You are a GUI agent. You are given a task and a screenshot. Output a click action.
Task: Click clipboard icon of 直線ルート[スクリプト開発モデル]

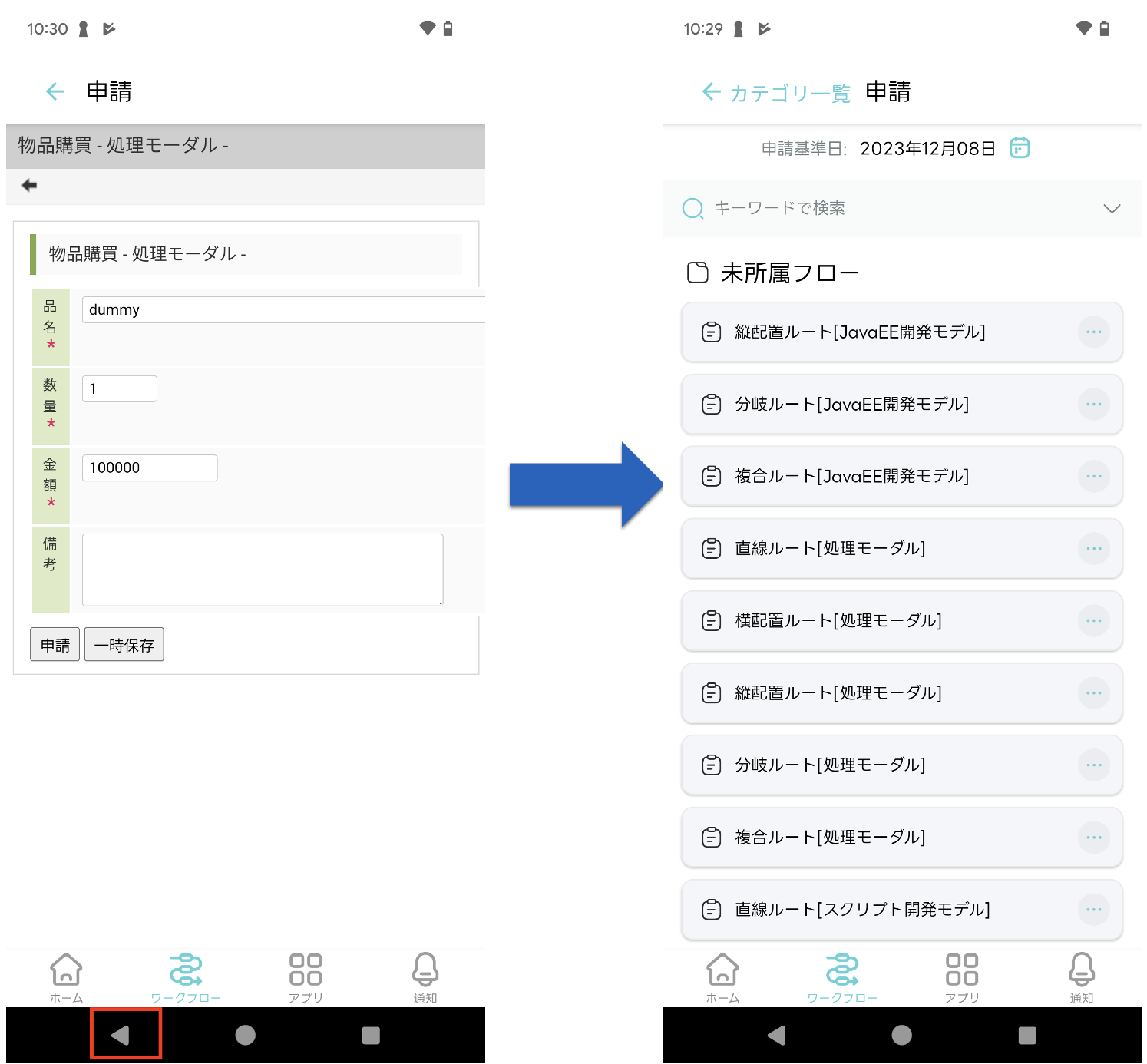pyautogui.click(x=712, y=909)
